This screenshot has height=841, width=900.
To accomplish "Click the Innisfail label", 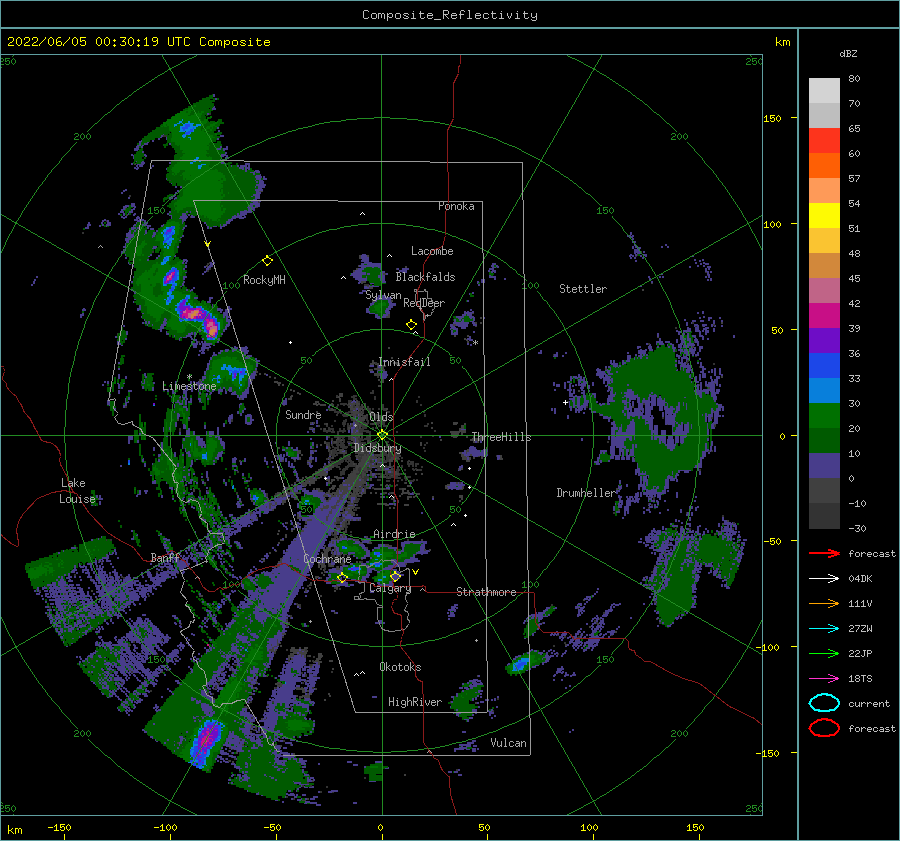I will coord(404,362).
